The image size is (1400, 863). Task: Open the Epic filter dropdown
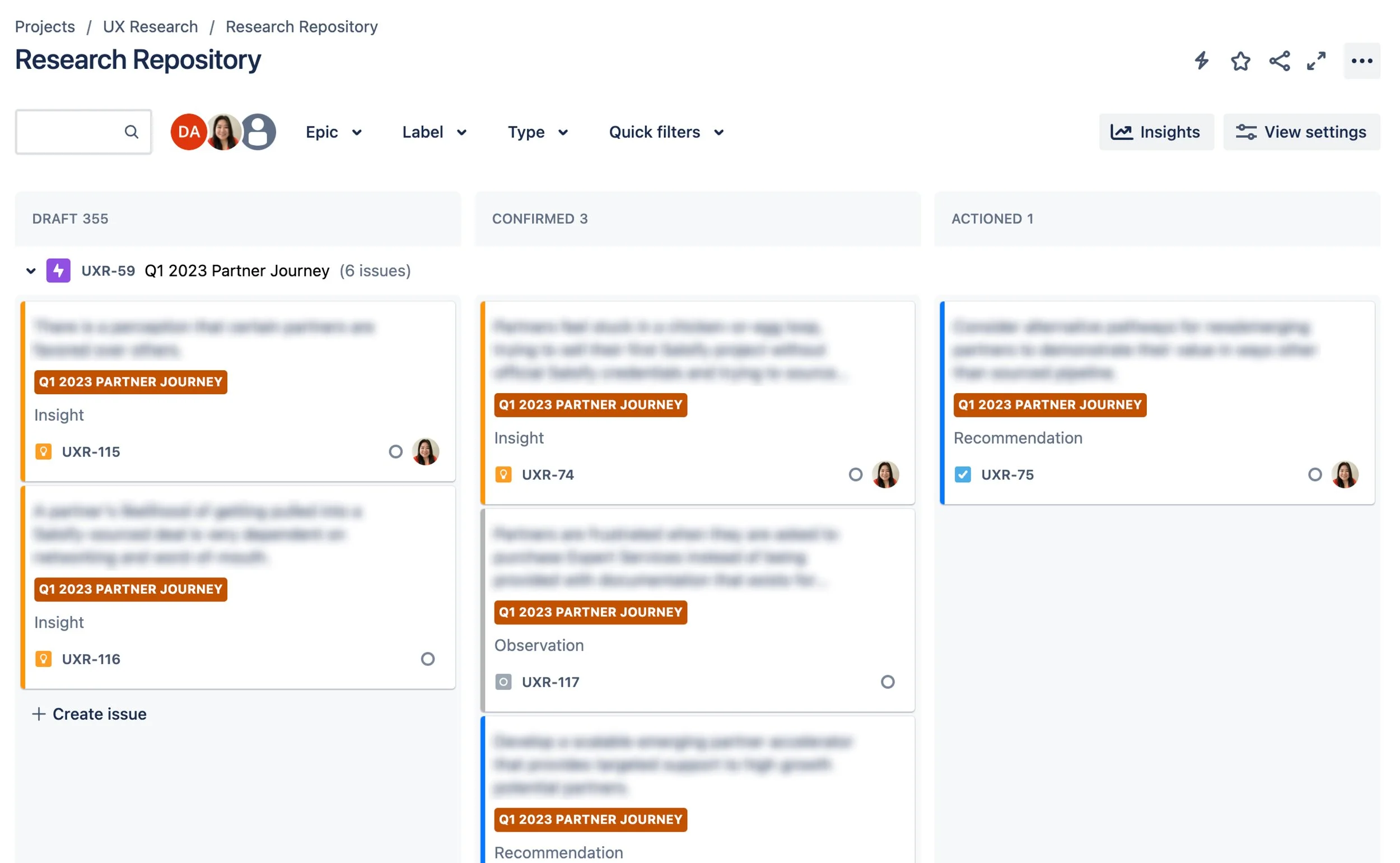pos(334,132)
